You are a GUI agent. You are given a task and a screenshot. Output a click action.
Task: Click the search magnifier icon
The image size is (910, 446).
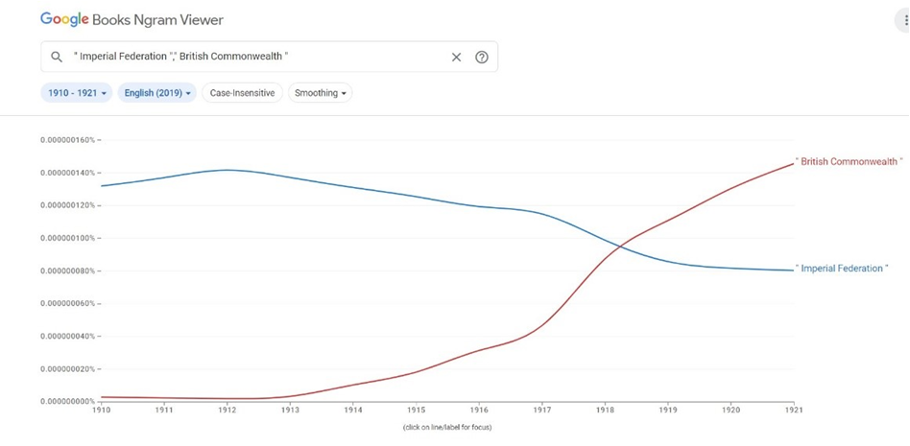click(57, 57)
